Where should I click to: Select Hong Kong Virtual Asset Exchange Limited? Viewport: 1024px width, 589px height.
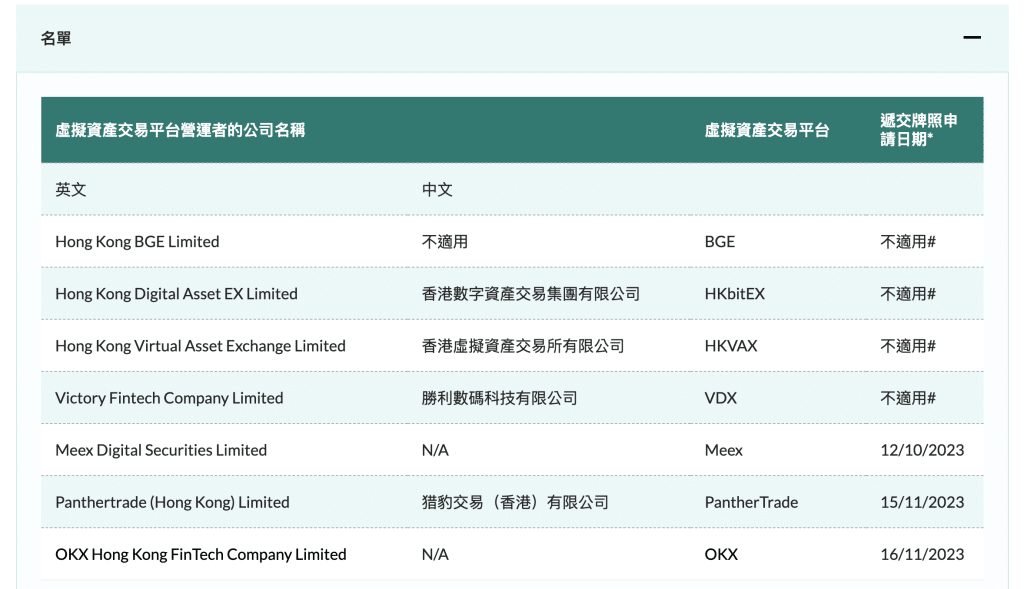(x=200, y=346)
